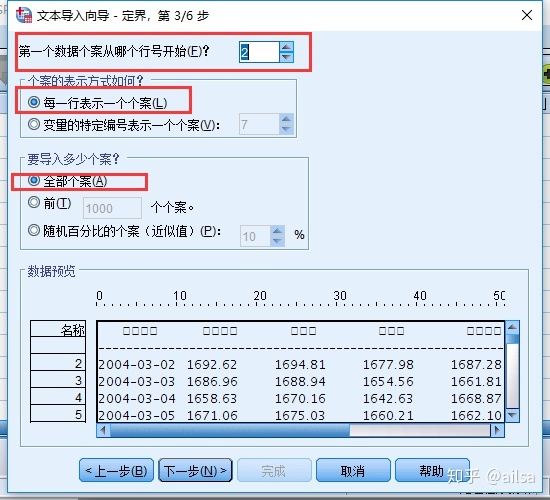The image size is (550, 500).
Task: Click row number 5 in preview
Action: coord(58,414)
